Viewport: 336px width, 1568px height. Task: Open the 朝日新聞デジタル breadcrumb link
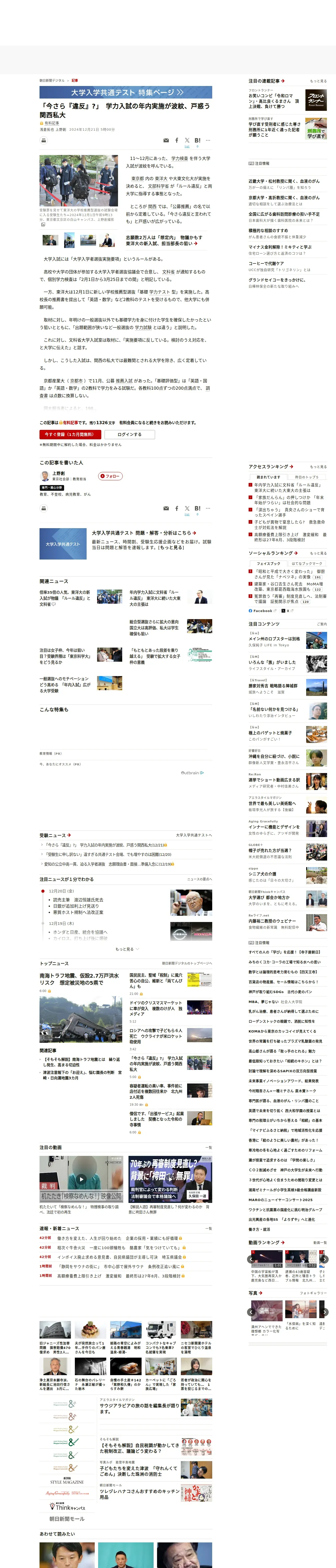click(52, 80)
